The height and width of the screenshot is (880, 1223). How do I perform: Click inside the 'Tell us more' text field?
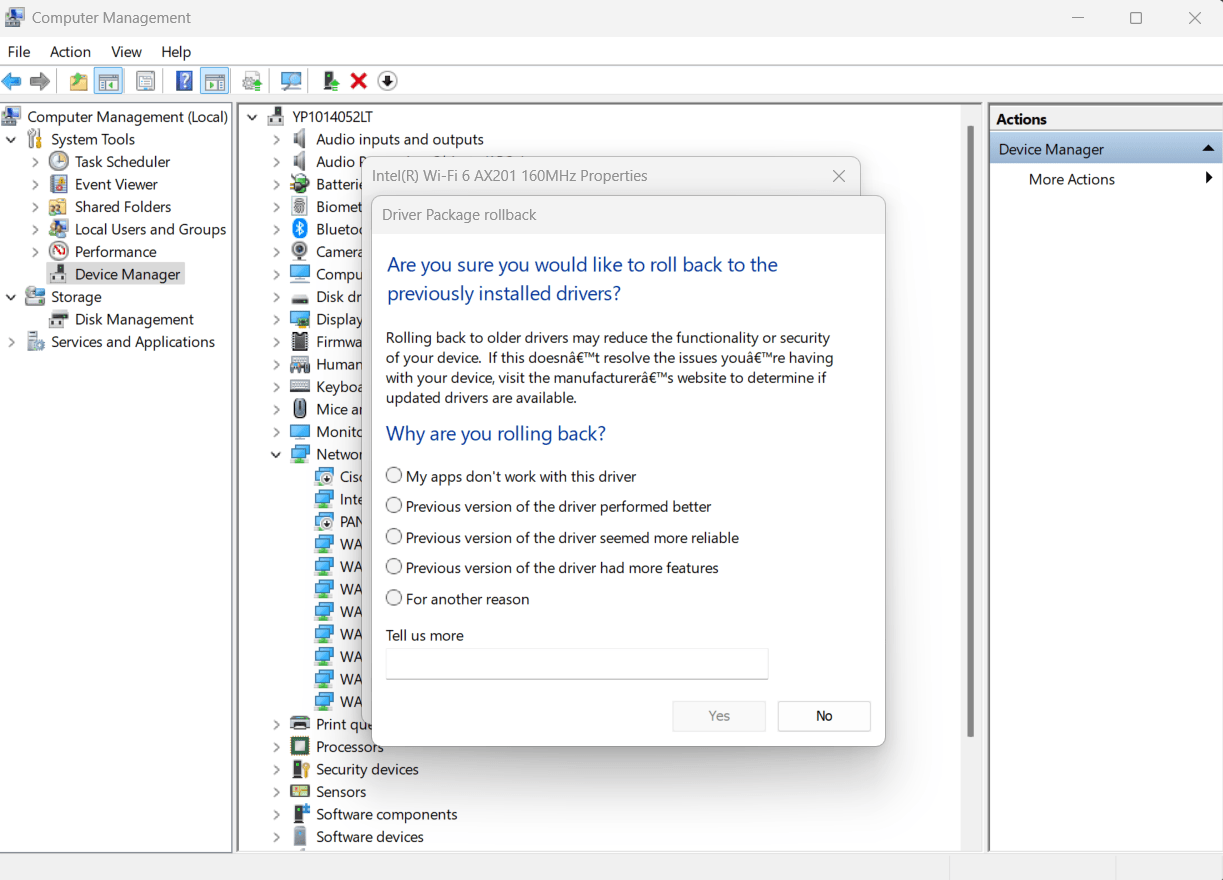pyautogui.click(x=577, y=663)
